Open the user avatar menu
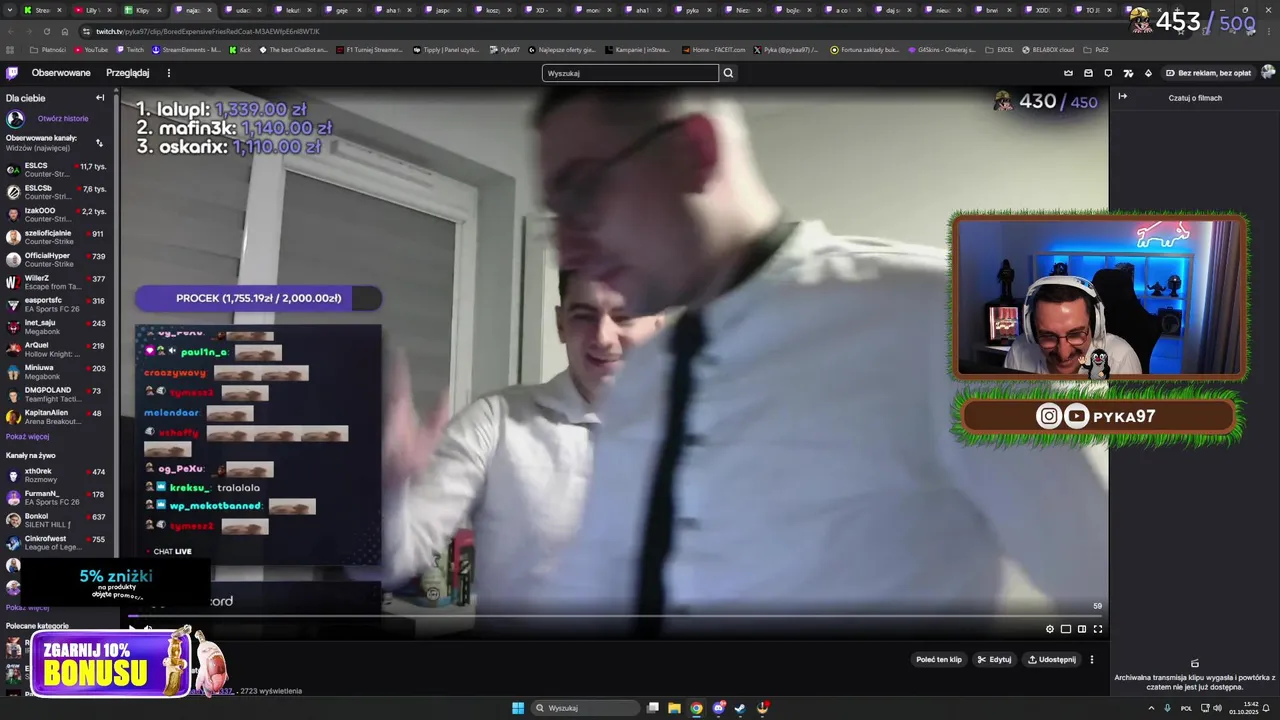Viewport: 1280px width, 720px height. (1268, 73)
